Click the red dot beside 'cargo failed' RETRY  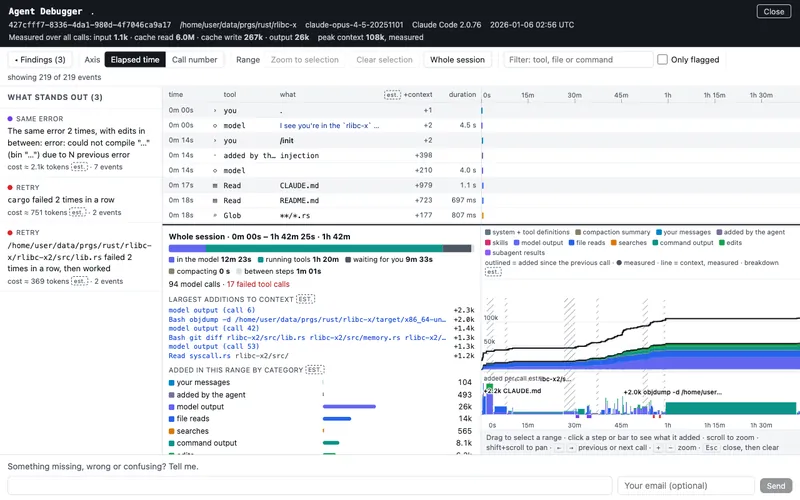[10, 188]
